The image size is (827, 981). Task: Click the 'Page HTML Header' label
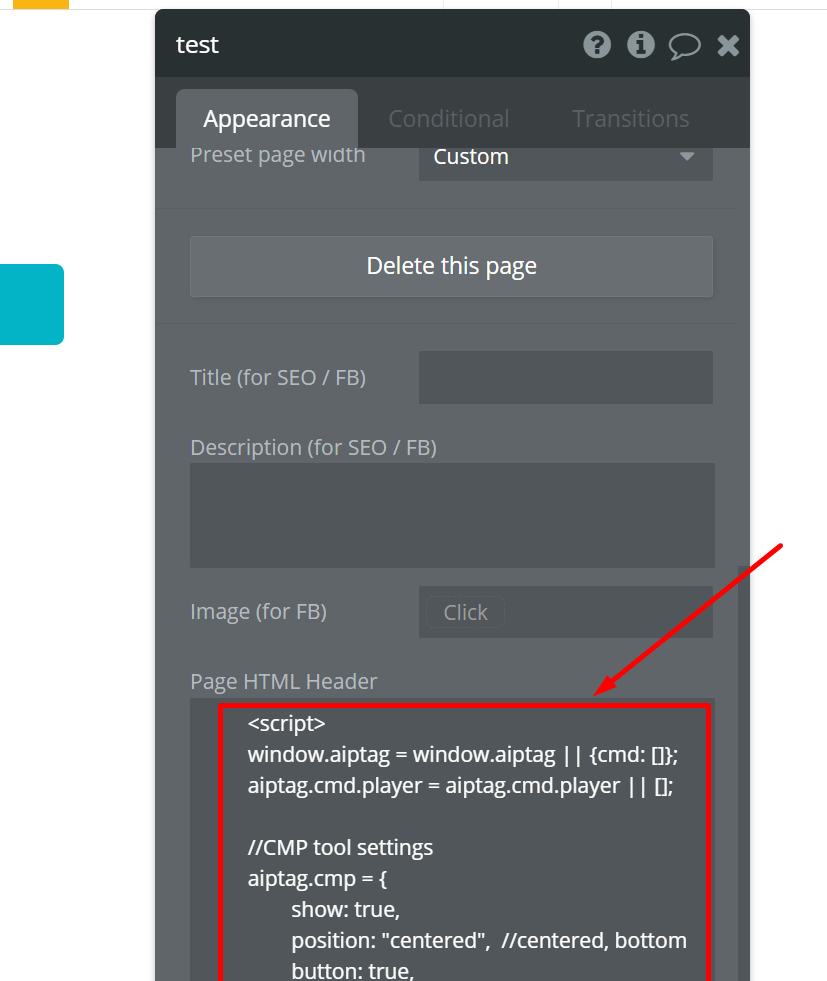click(x=283, y=682)
